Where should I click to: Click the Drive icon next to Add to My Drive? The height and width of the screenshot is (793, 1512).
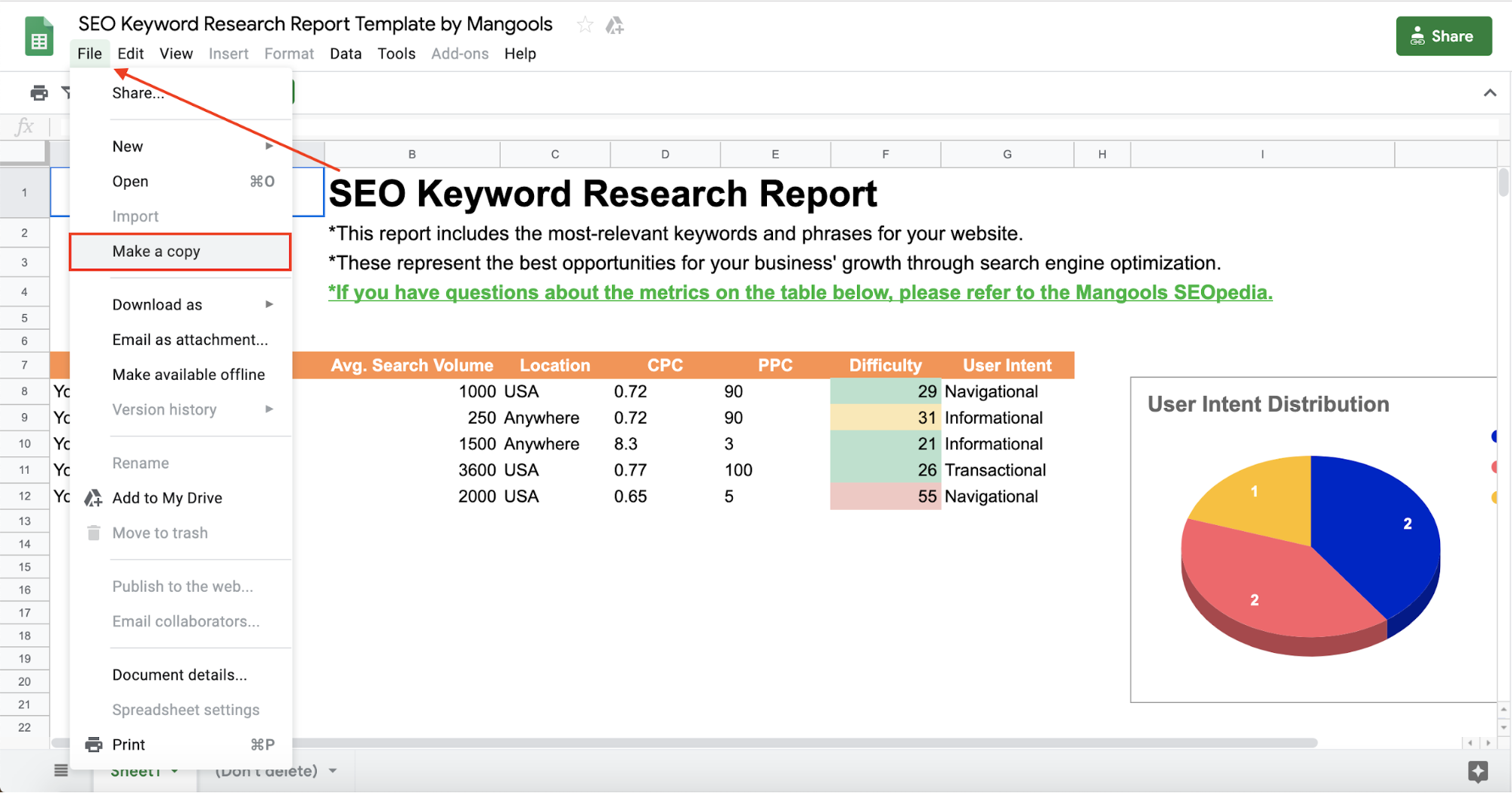point(93,498)
